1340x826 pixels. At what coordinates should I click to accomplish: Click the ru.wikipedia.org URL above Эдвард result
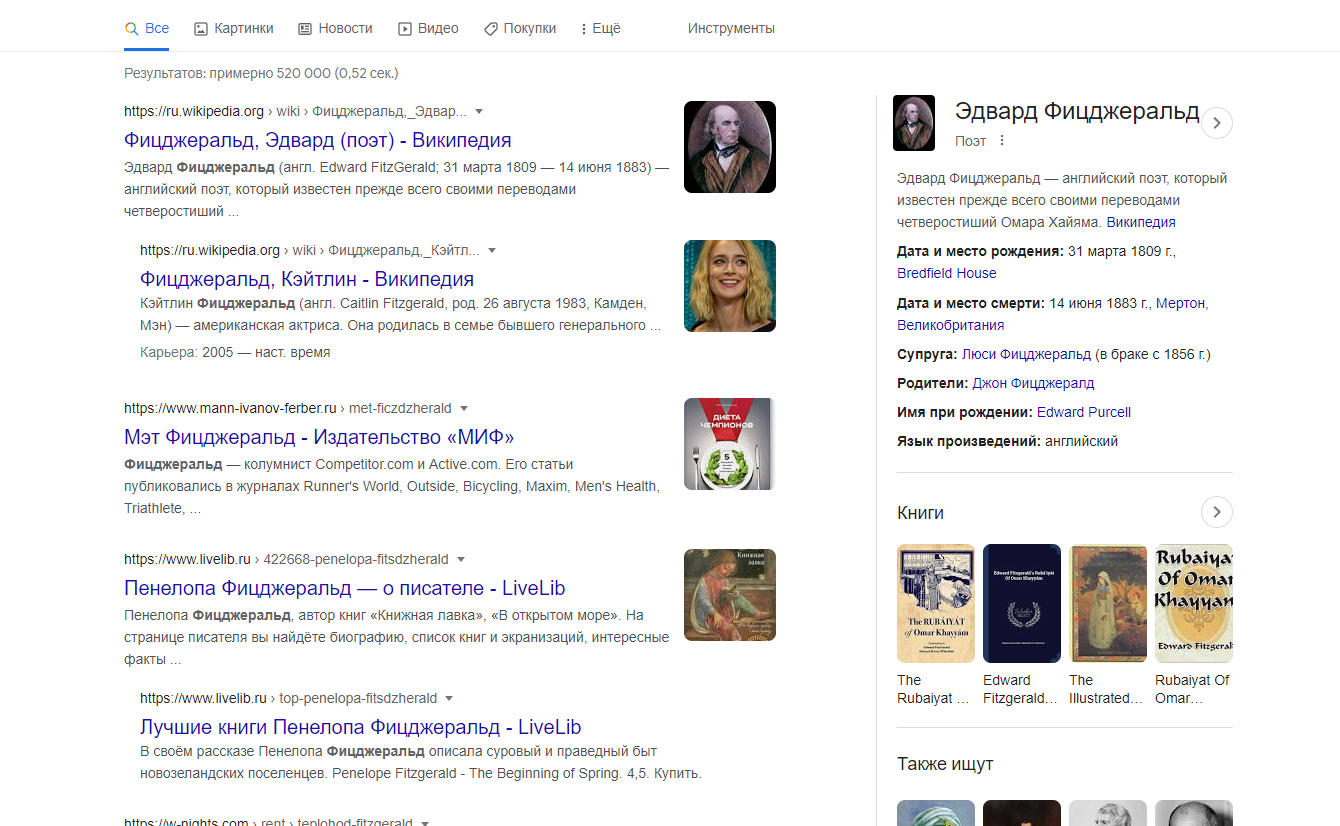click(194, 111)
